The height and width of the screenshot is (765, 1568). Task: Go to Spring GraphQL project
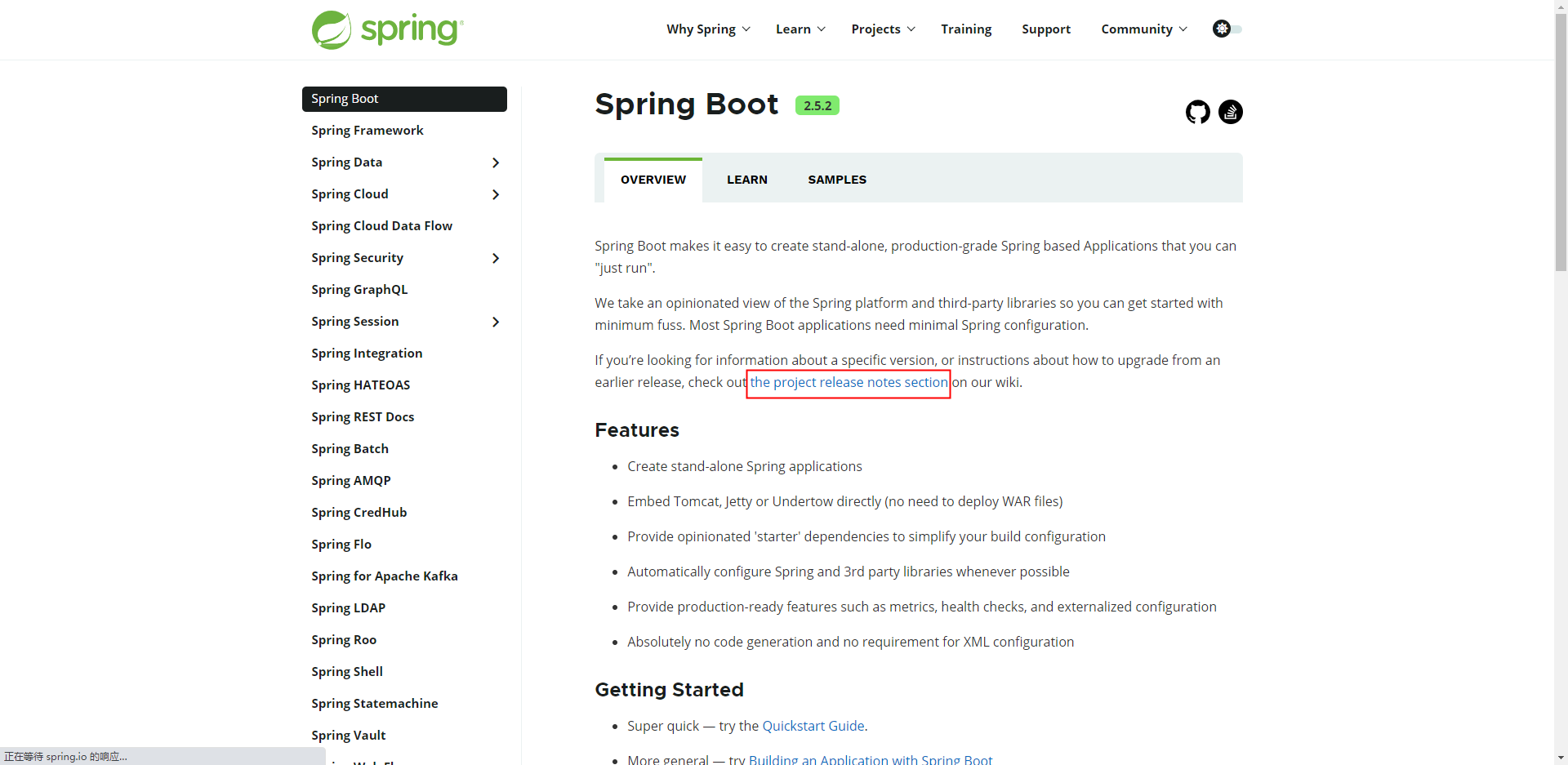coord(359,290)
